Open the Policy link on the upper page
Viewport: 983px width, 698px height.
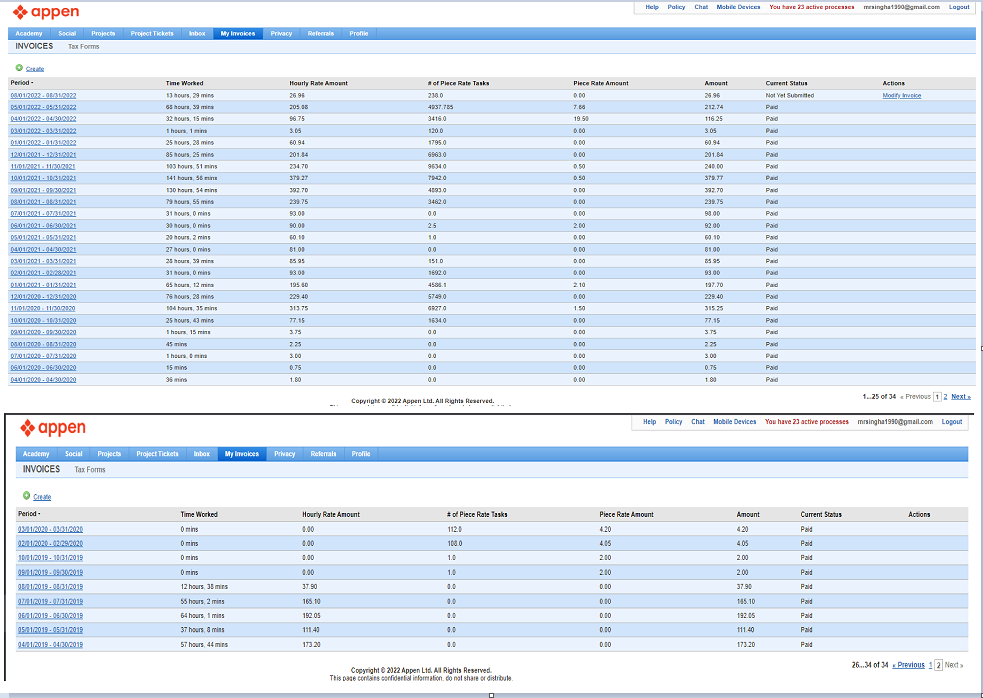tap(676, 7)
